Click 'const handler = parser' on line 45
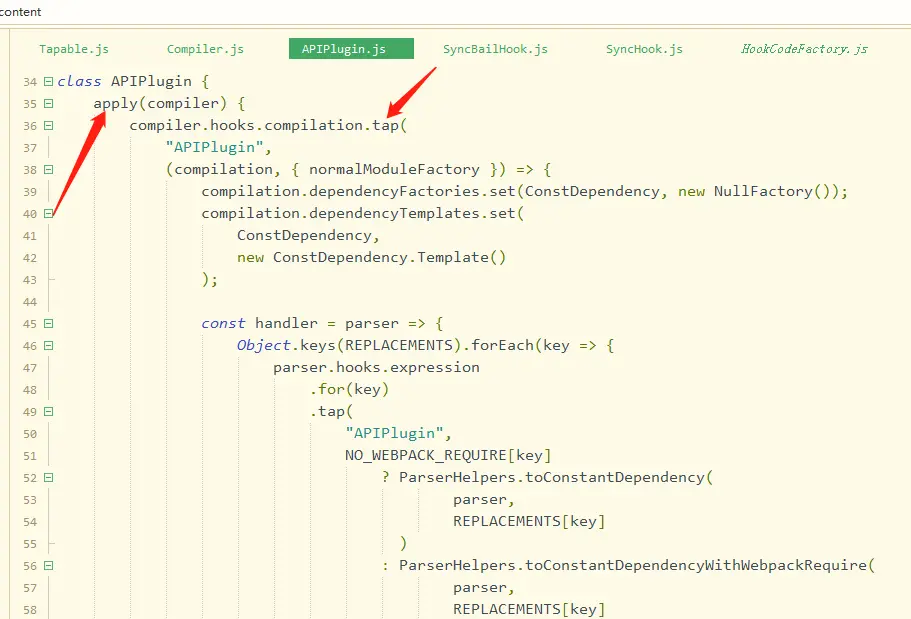 click(x=300, y=324)
